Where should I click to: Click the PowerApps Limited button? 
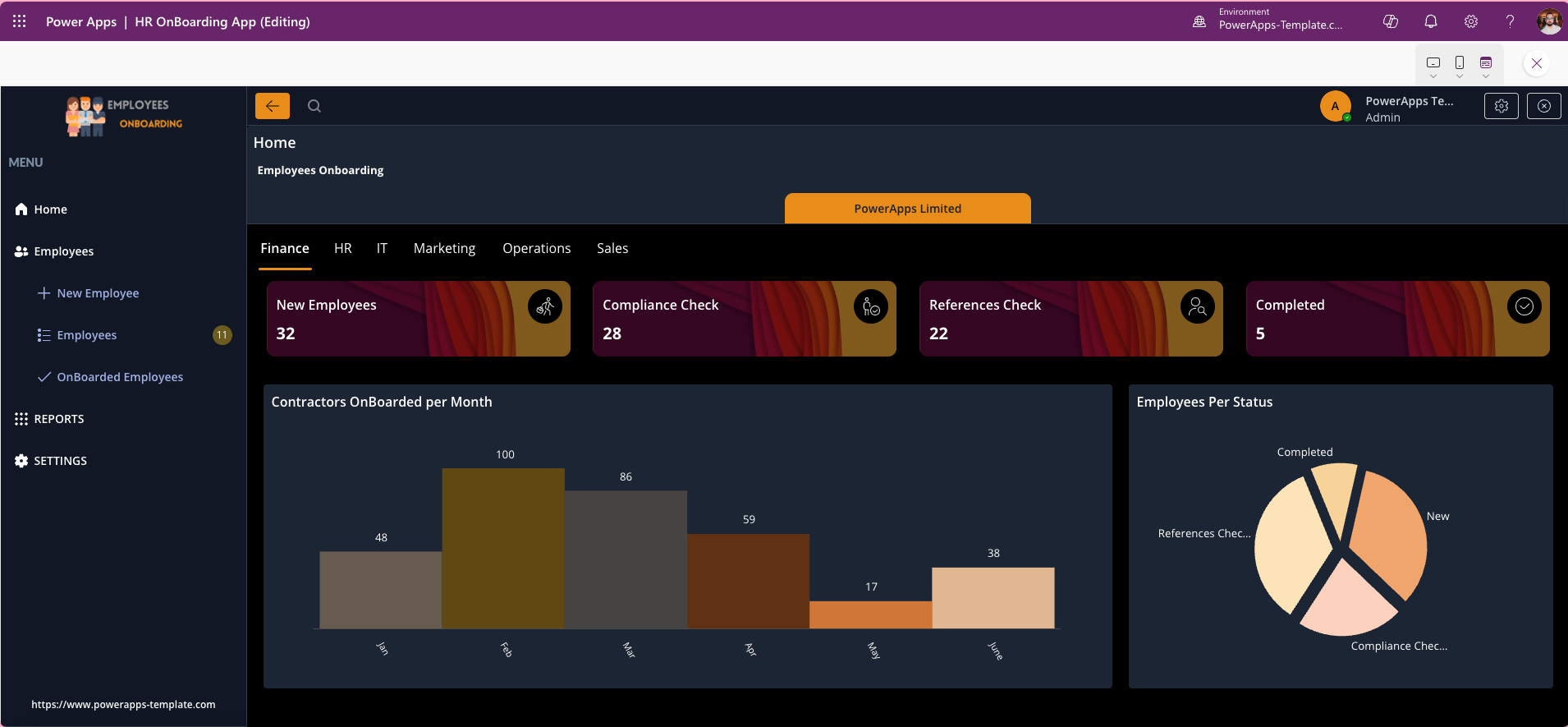pyautogui.click(x=907, y=209)
